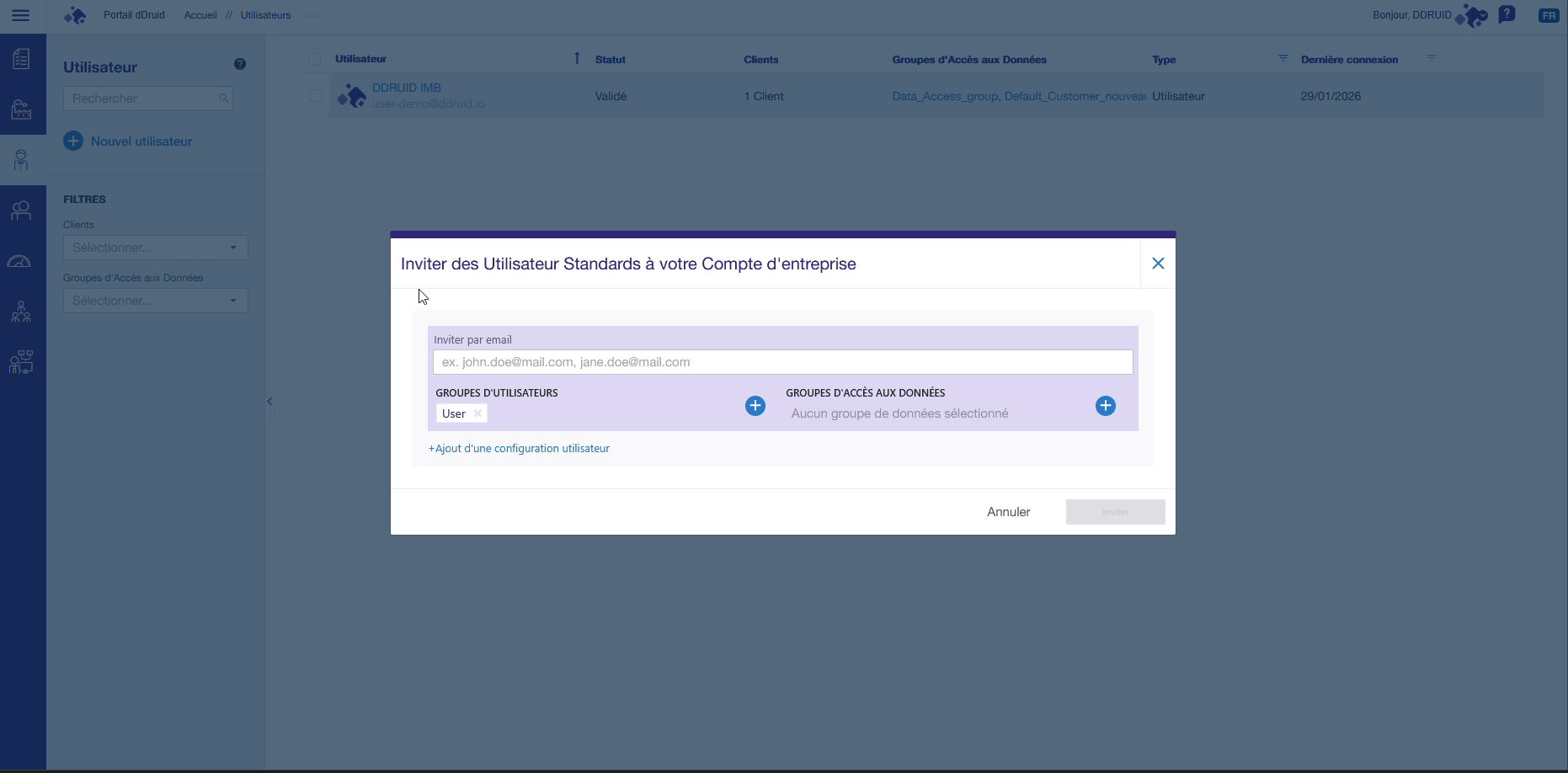Click the dDruid logo in header

pos(76,15)
